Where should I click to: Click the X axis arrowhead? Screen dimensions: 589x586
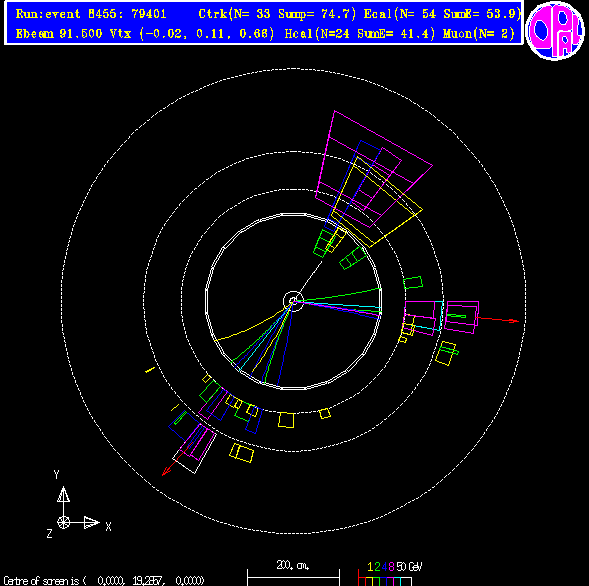[92, 522]
